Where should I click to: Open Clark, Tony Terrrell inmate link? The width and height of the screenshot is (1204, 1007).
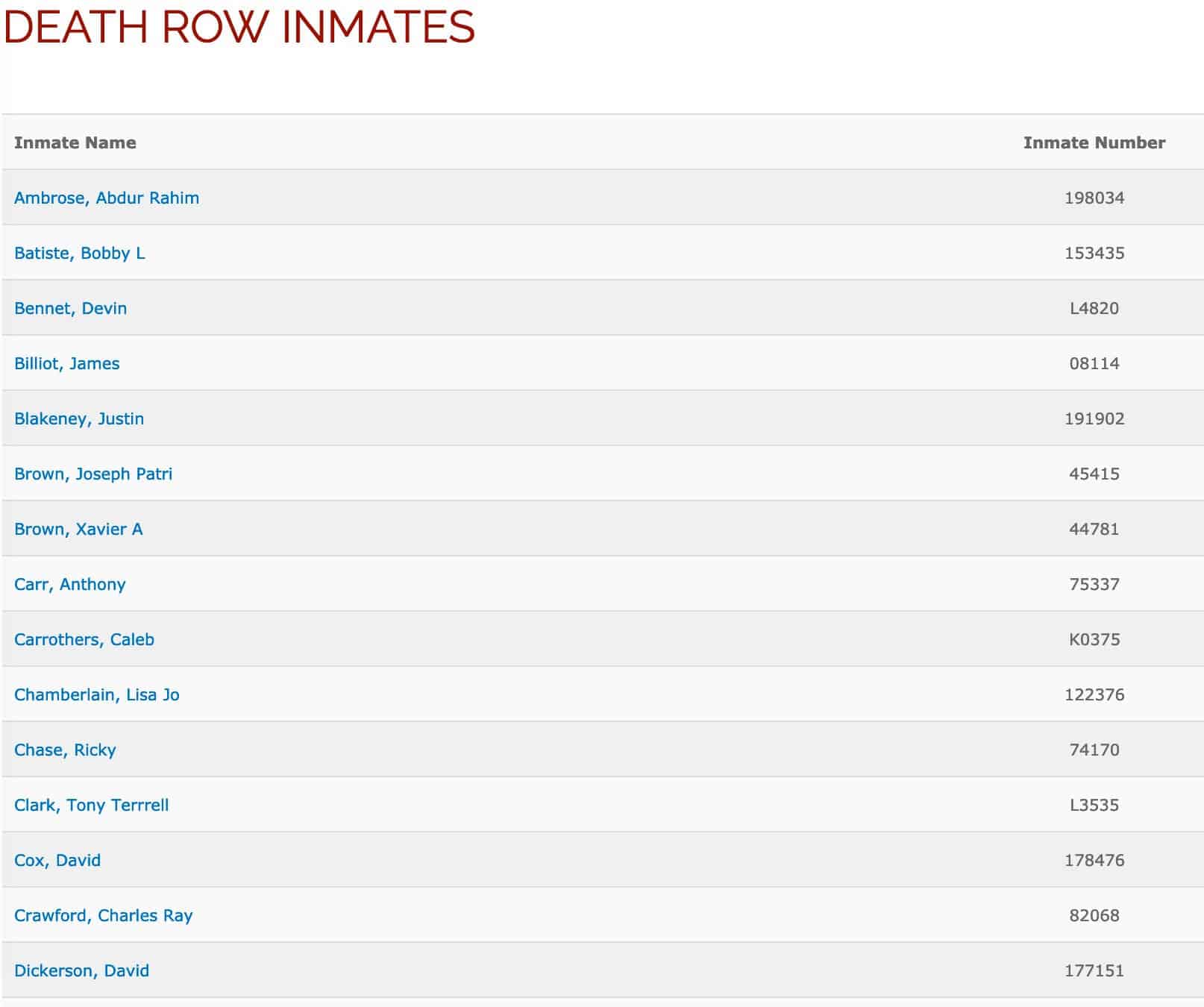pos(92,805)
